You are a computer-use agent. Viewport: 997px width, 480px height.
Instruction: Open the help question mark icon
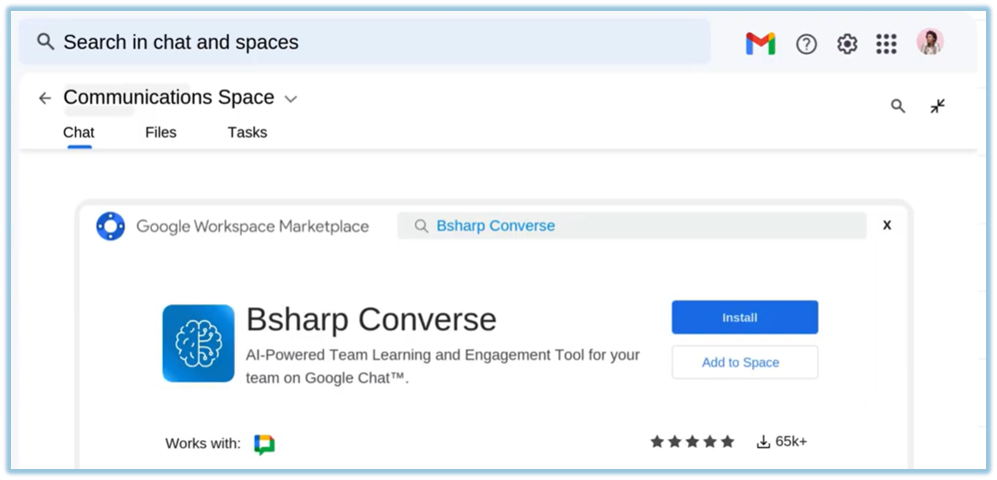[806, 44]
